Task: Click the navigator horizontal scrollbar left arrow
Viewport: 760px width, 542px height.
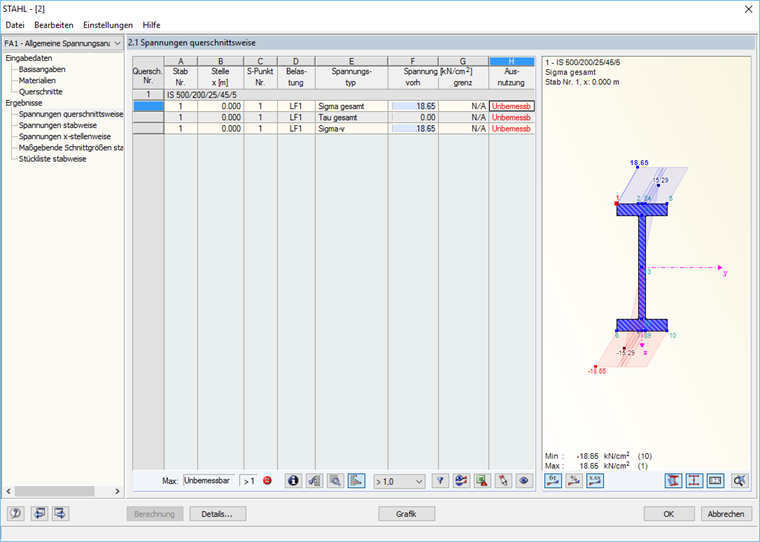Action: [x=8, y=491]
